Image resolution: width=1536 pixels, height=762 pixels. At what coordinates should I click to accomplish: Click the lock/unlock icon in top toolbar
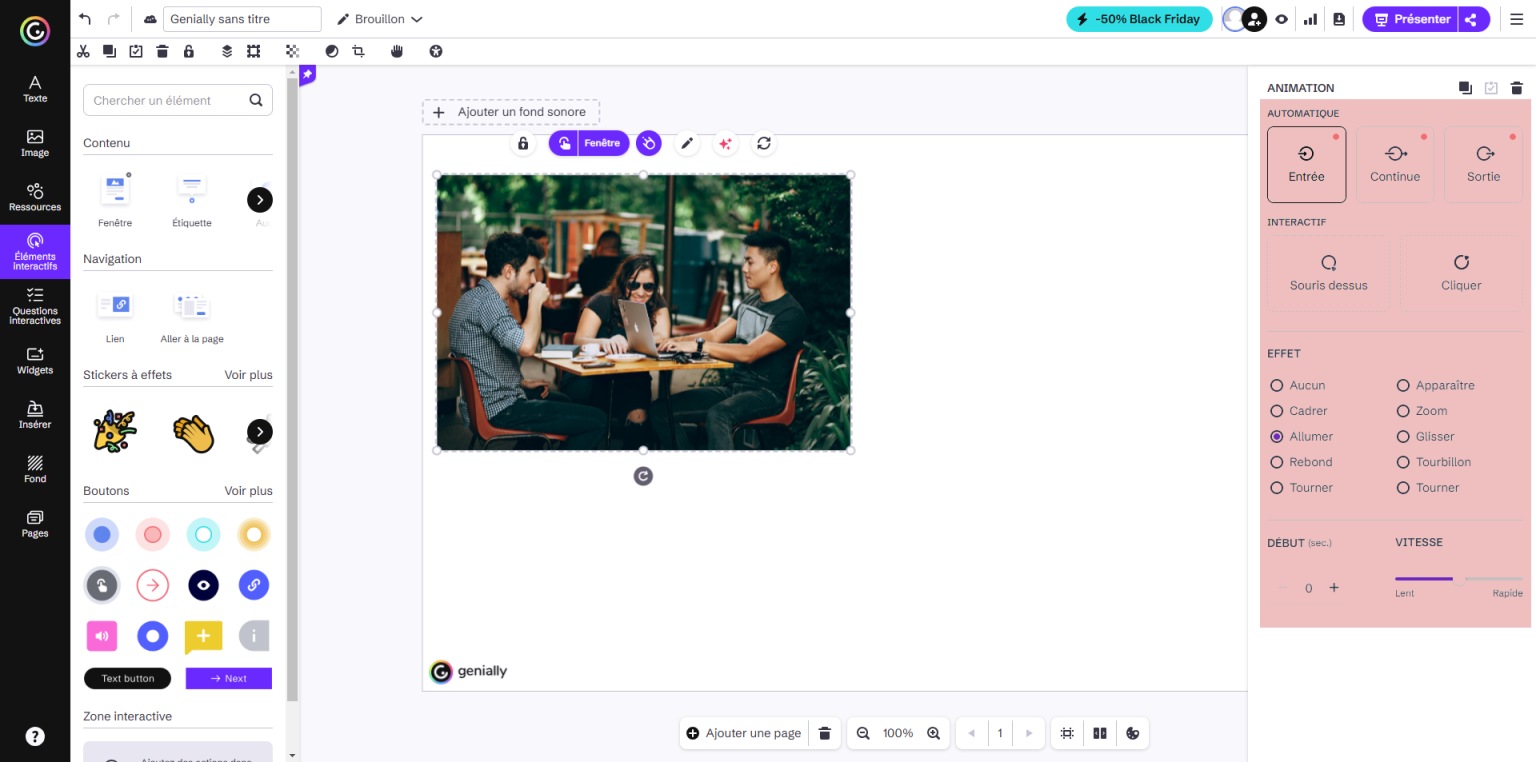(188, 51)
